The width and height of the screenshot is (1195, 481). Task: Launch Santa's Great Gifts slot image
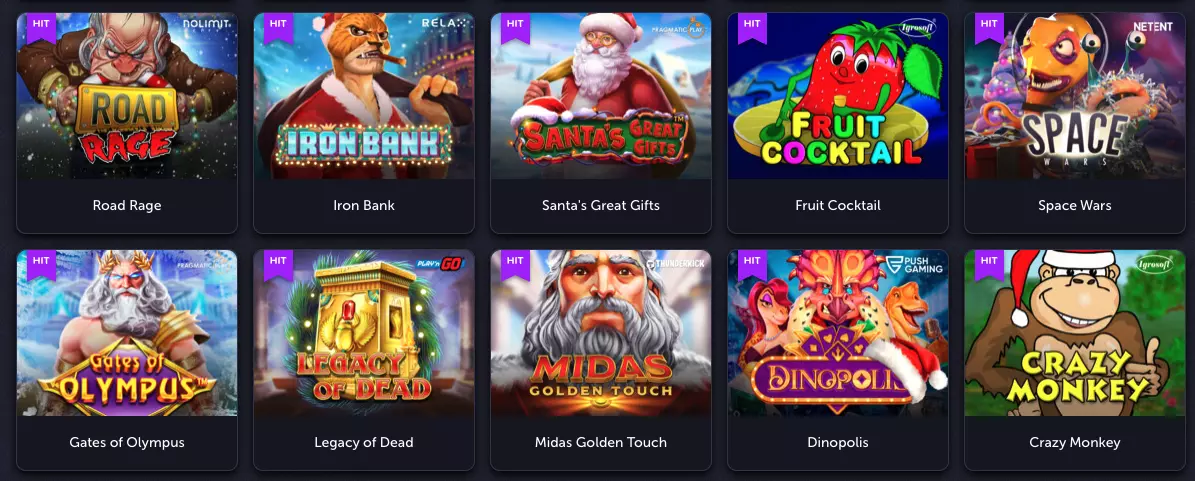[601, 96]
